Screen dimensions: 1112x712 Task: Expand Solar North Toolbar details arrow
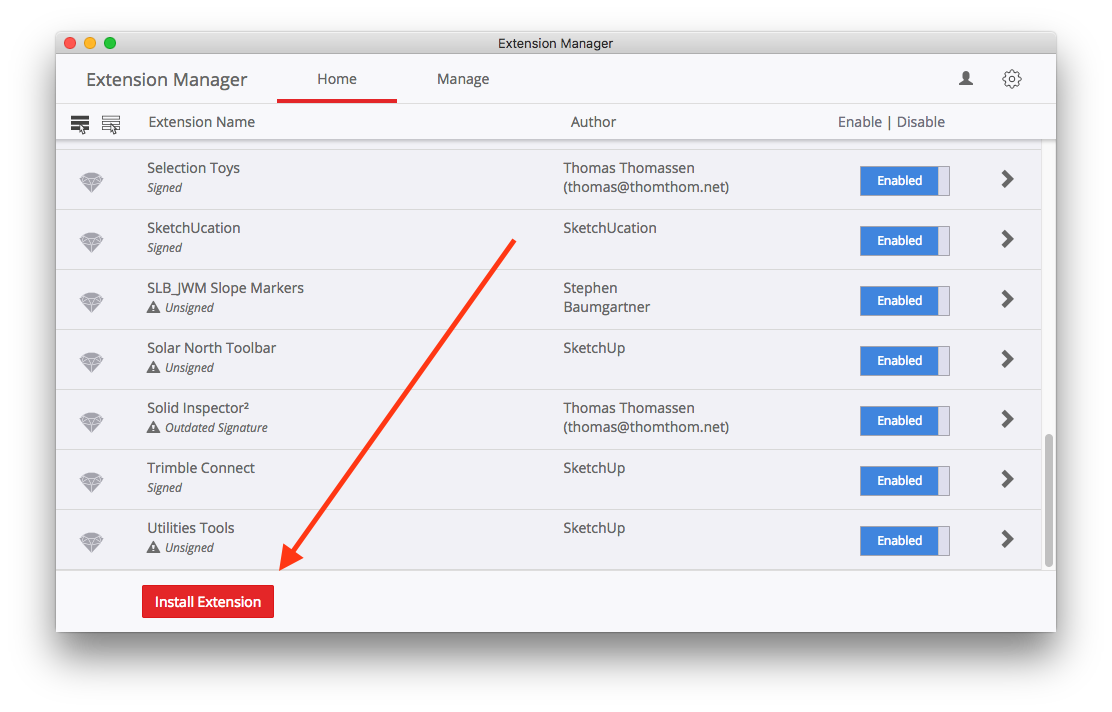[x=1007, y=360]
